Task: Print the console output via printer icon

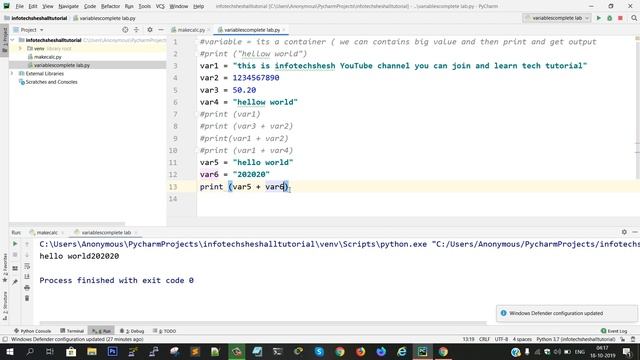Action: click(x=27, y=287)
